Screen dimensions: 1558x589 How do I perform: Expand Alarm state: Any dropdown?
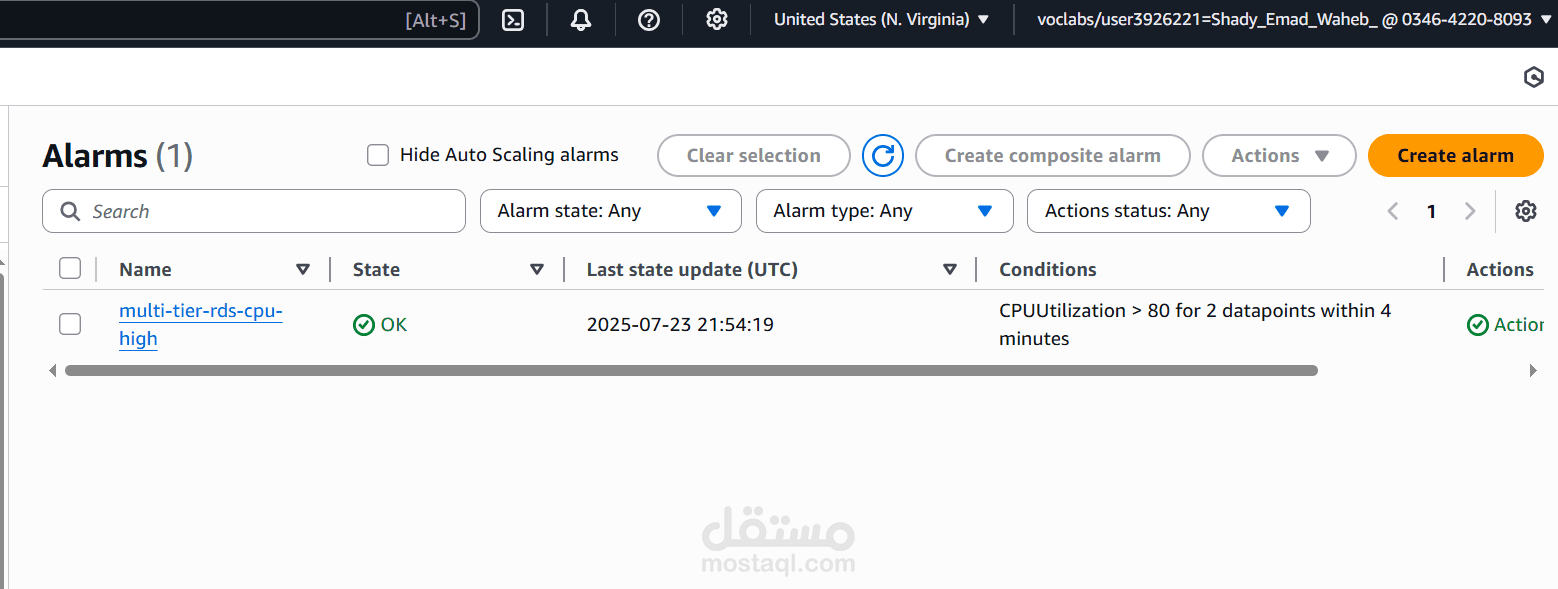[611, 211]
